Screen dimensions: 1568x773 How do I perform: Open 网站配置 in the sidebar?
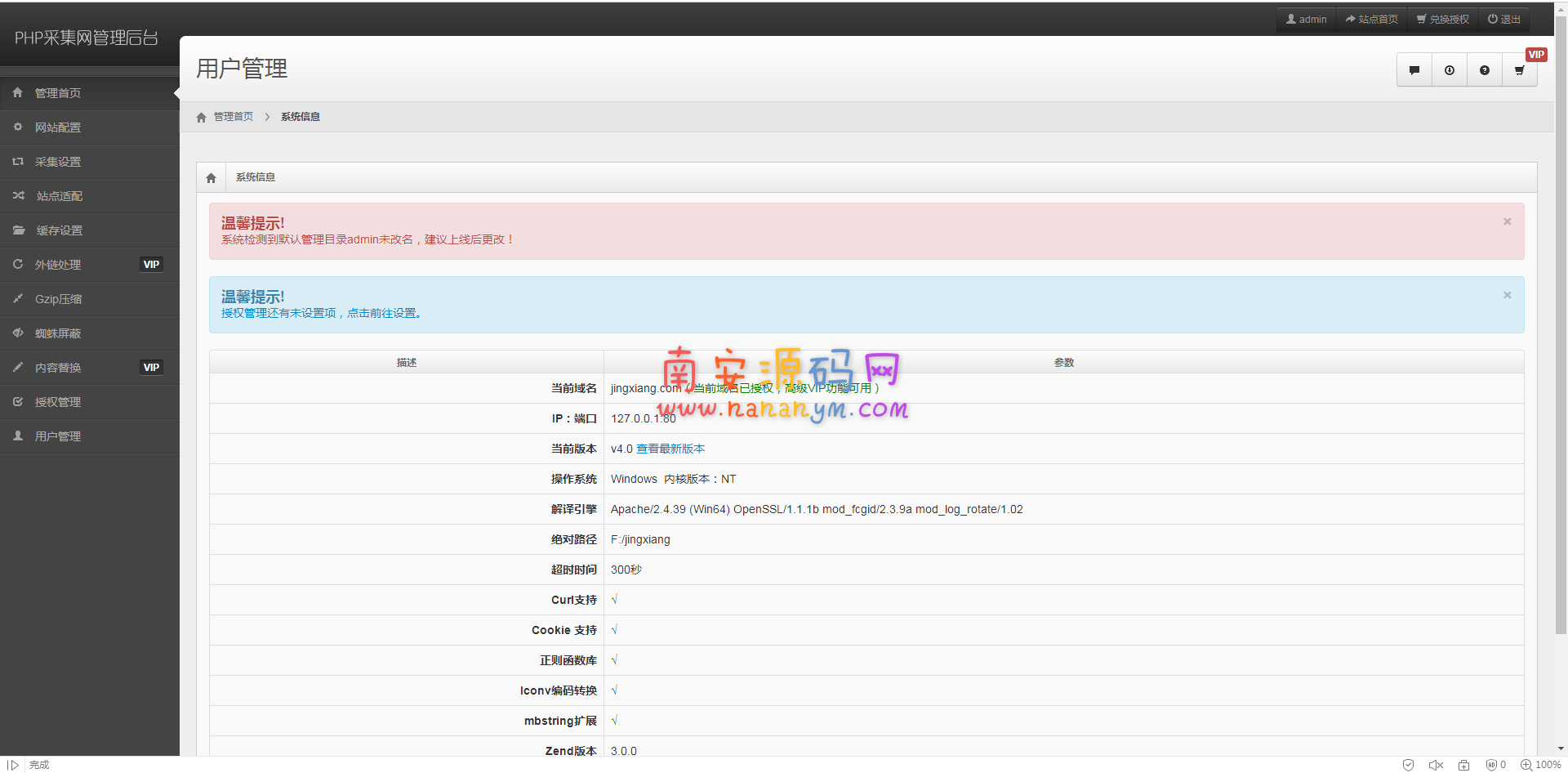pyautogui.click(x=90, y=127)
